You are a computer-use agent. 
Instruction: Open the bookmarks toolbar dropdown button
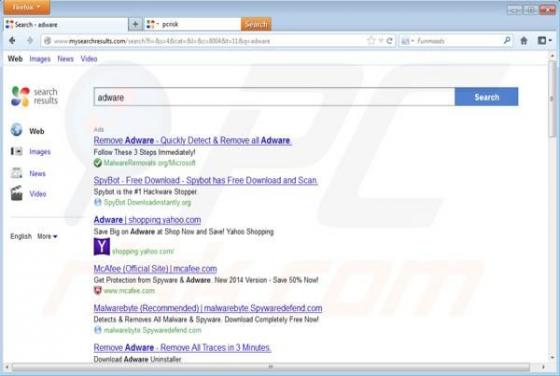click(545, 41)
